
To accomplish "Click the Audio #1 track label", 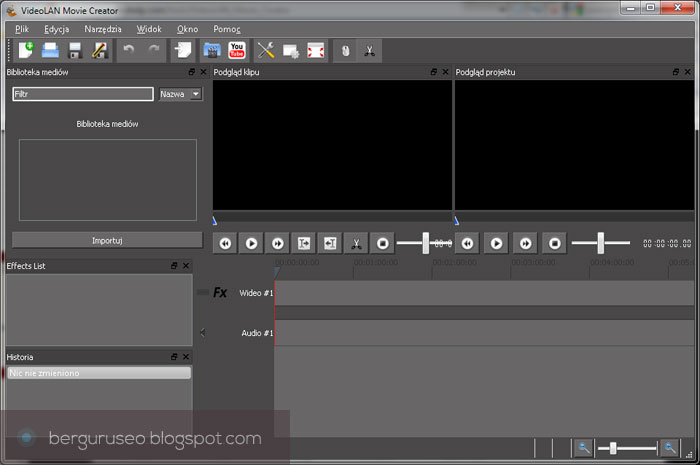I will click(257, 333).
